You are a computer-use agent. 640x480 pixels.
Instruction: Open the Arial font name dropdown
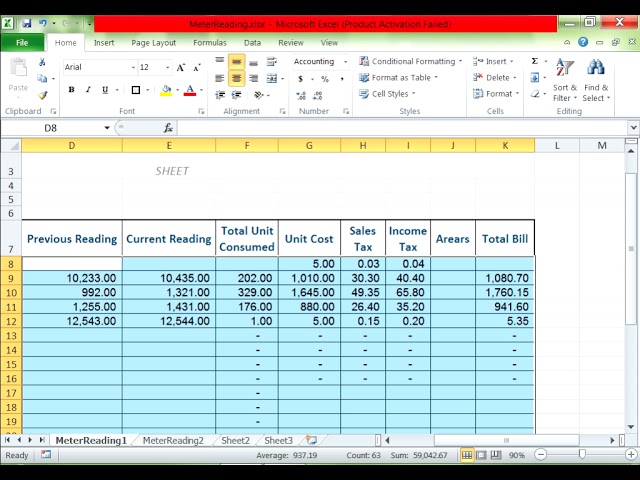(133, 67)
